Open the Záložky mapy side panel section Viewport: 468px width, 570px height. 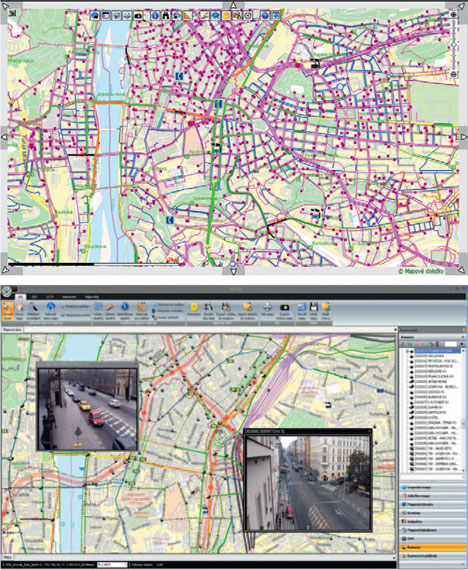[433, 496]
